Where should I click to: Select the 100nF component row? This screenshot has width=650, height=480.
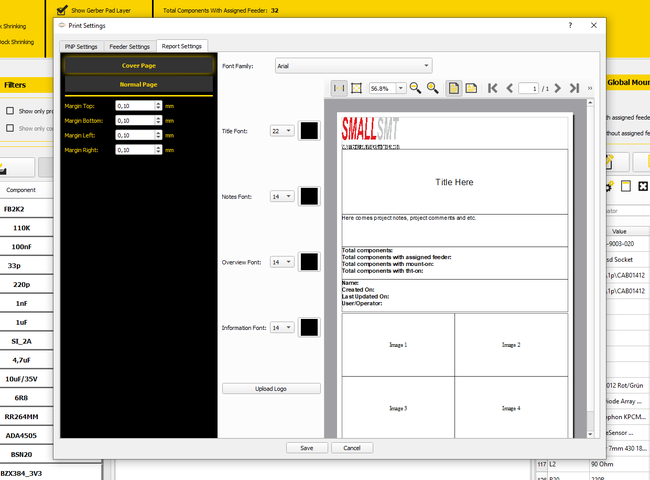tap(27, 247)
